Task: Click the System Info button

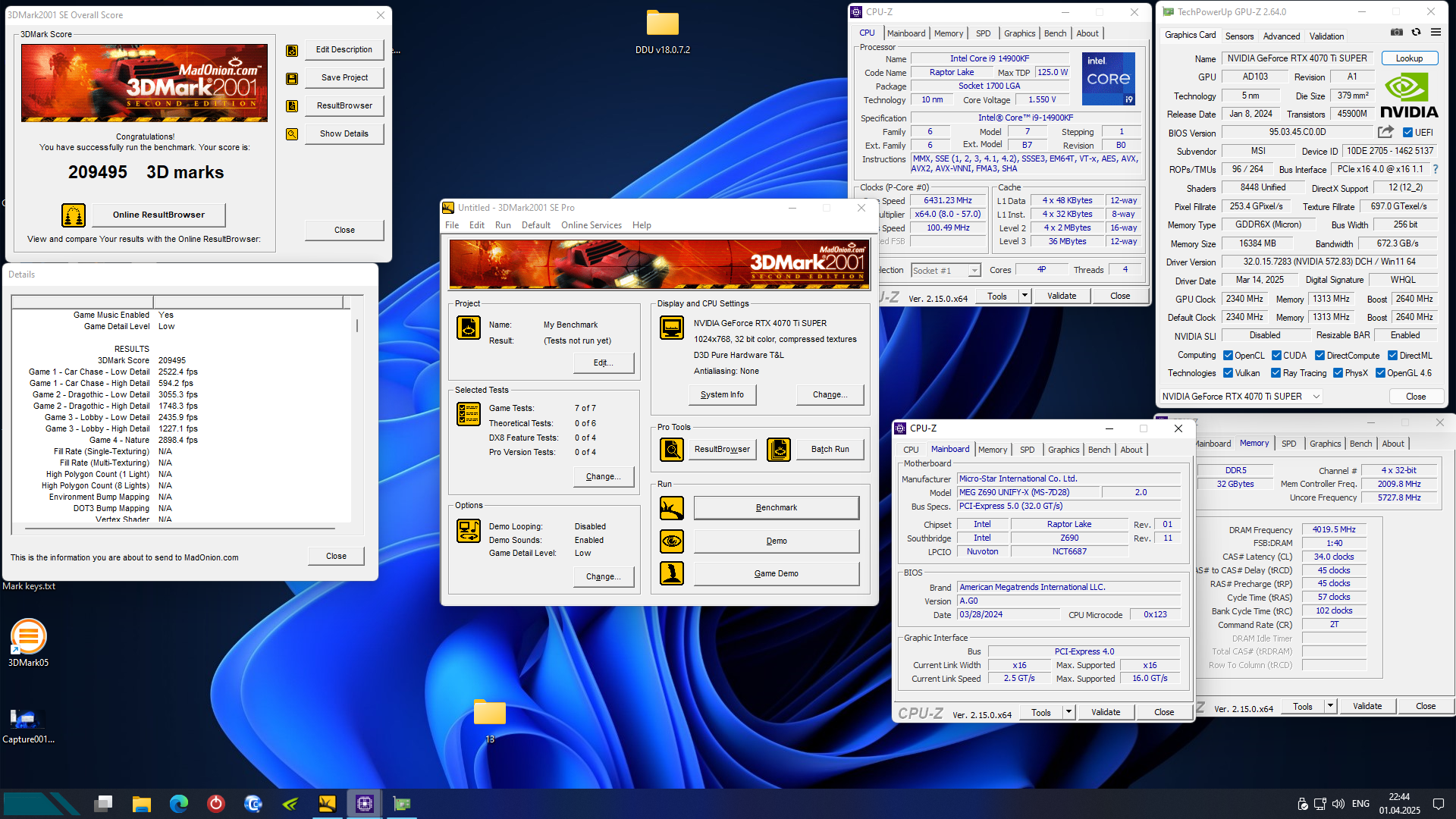Action: (722, 394)
